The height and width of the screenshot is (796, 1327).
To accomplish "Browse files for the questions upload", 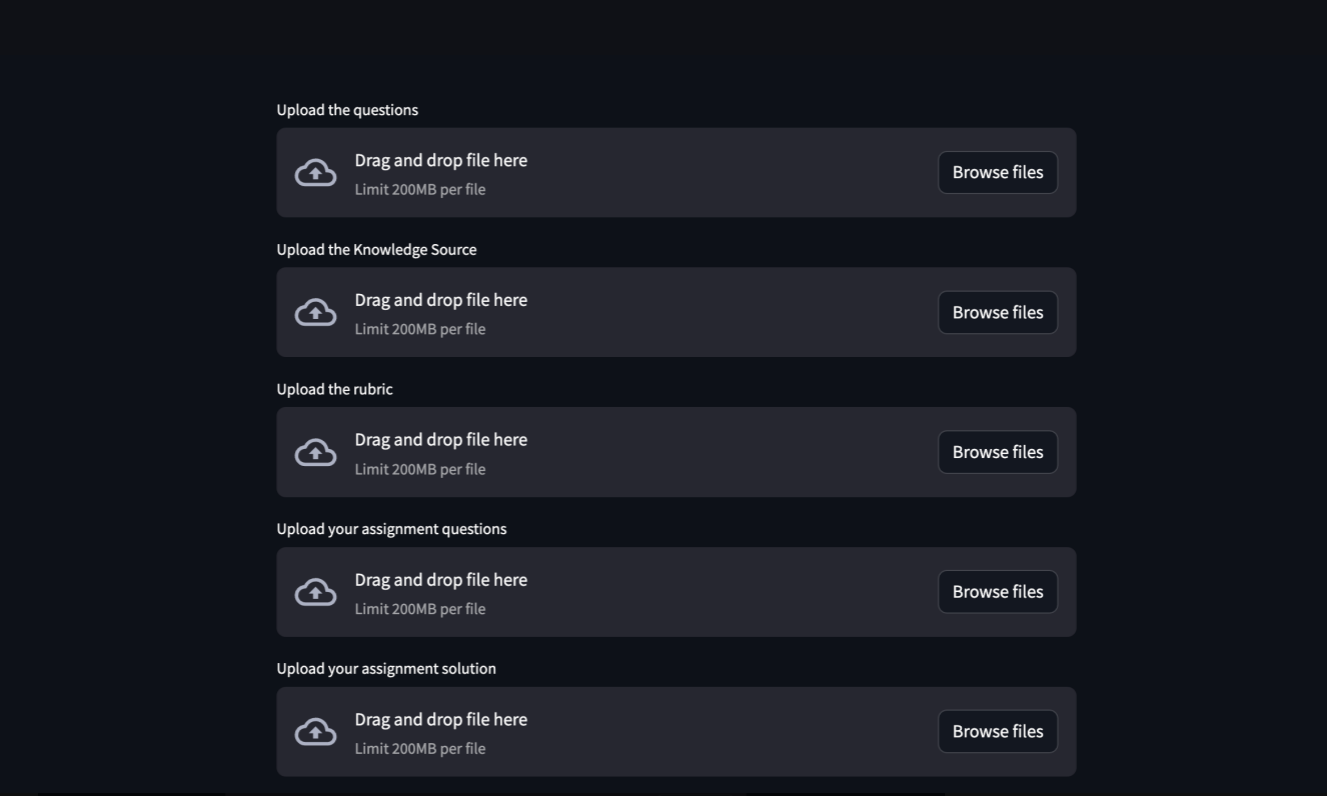I will (998, 172).
